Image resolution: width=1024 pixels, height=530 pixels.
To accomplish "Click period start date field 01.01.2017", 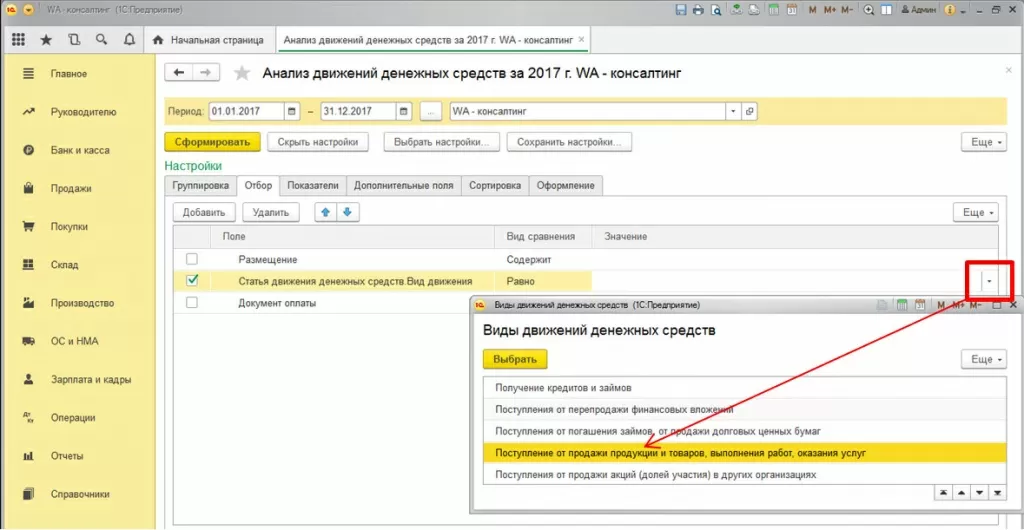I will 246,111.
